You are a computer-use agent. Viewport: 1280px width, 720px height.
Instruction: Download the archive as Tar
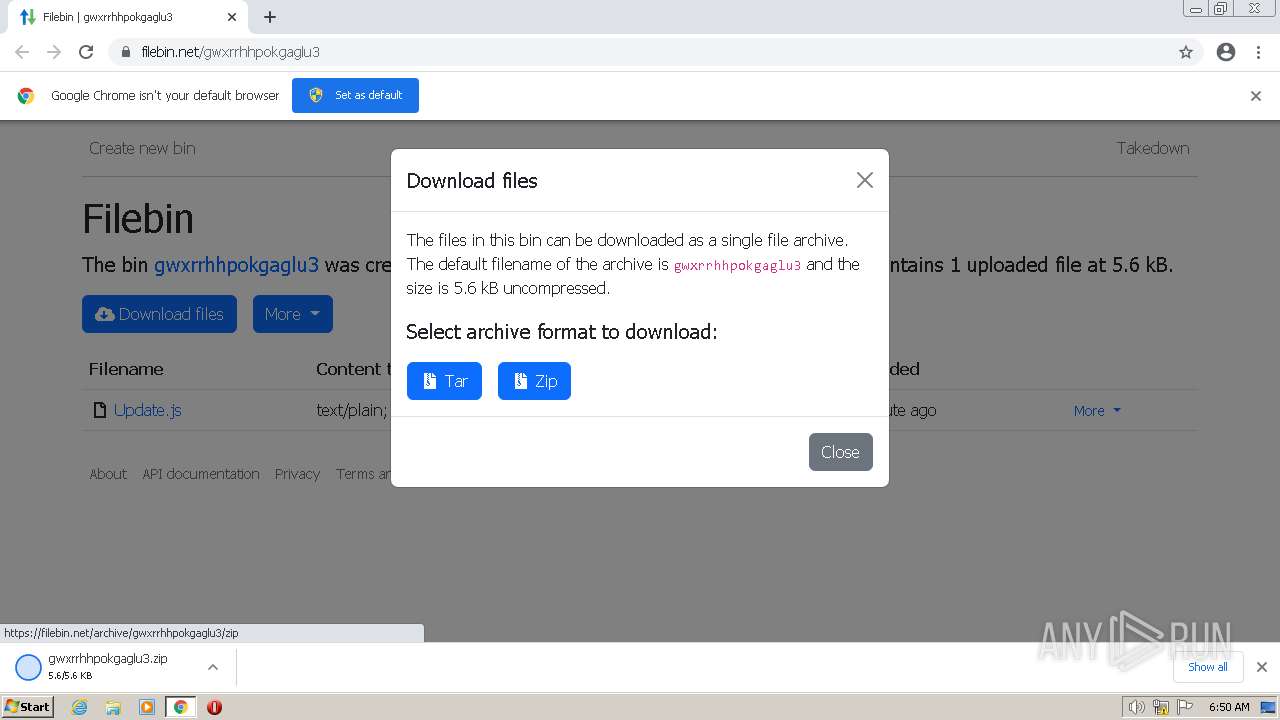coord(444,381)
